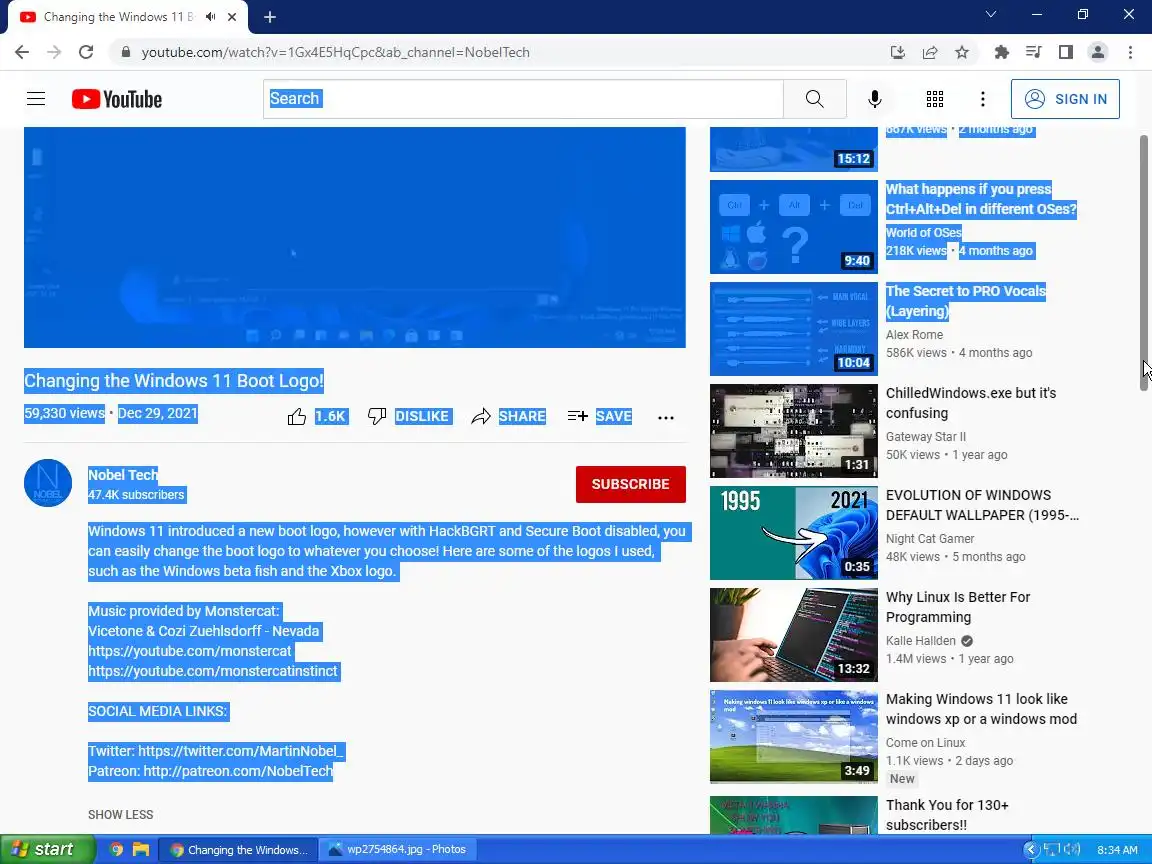Viewport: 1152px width, 864px height.
Task: Share this page icon in address bar
Action: pos(929,52)
